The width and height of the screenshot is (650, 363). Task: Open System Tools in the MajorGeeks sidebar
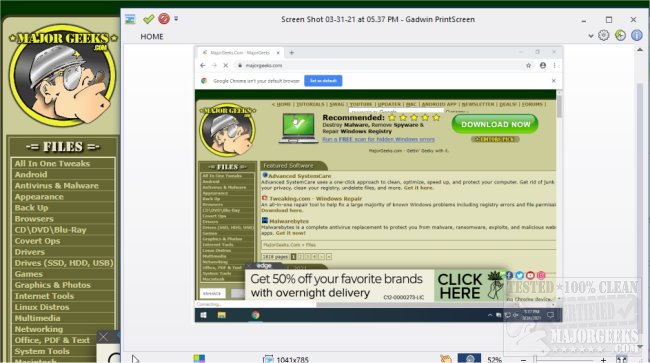pos(42,351)
